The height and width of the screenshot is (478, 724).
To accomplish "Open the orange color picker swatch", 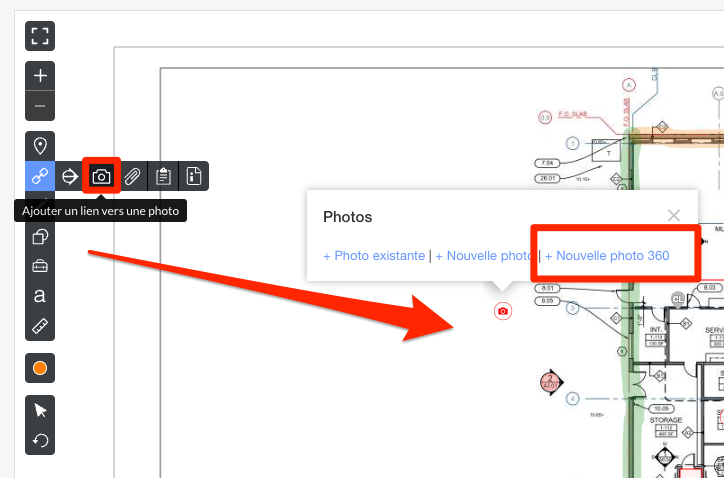I will point(40,368).
